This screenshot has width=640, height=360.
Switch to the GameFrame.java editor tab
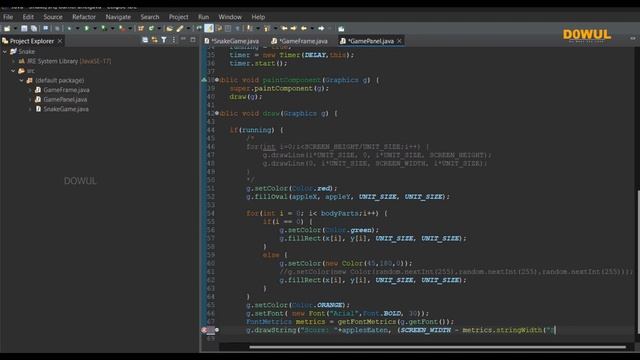tap(301, 41)
